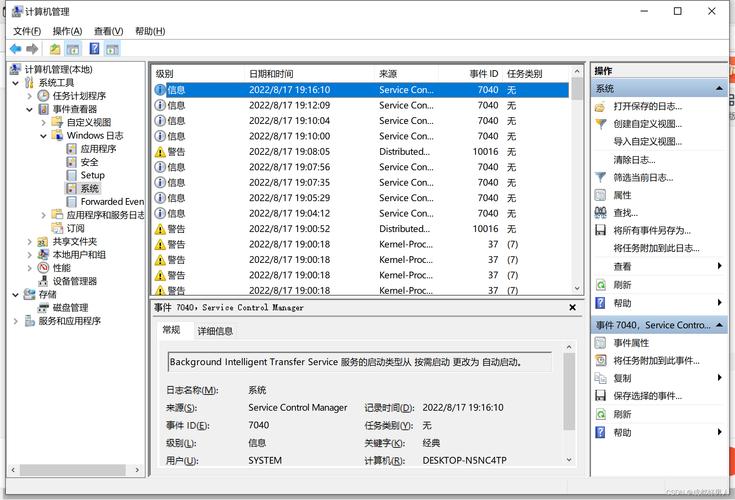This screenshot has width=735, height=500.
Task: Collapse the 存储 tree node
Action: coord(15,295)
